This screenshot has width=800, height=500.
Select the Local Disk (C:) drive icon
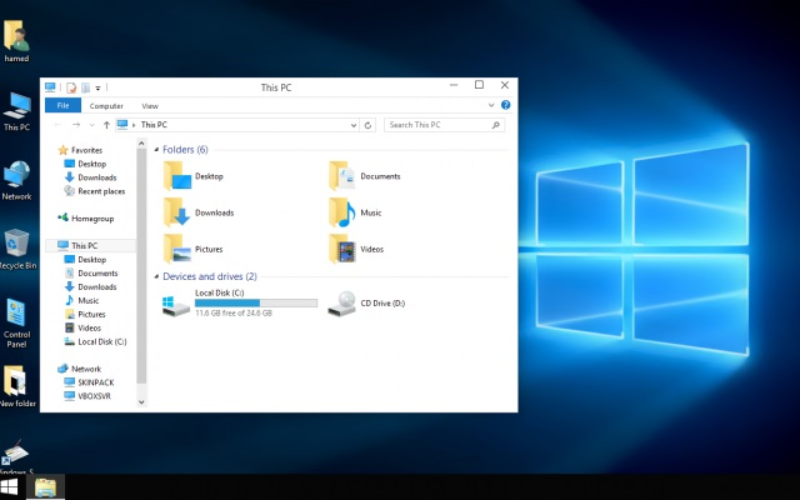point(176,305)
